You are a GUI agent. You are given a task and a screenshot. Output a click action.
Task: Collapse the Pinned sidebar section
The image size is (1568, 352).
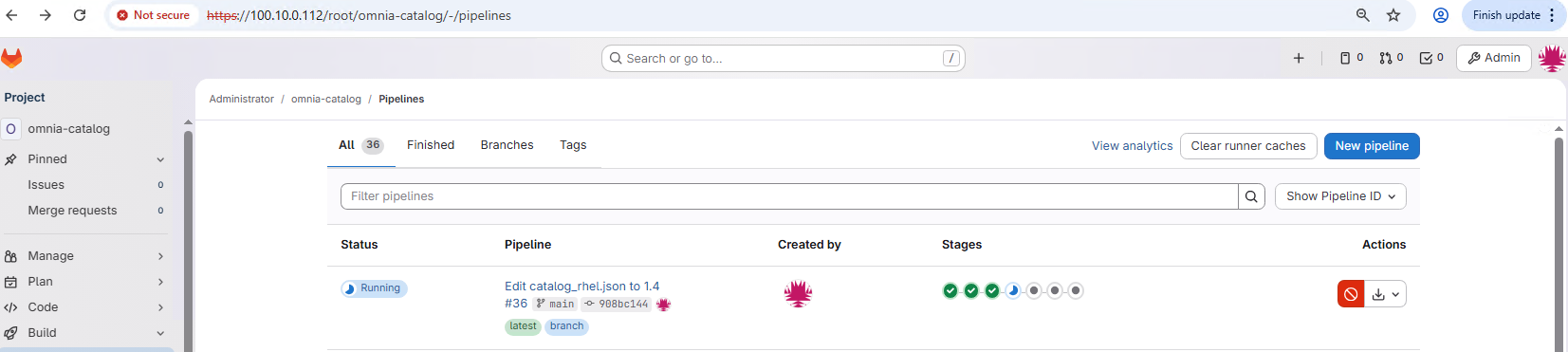pyautogui.click(x=86, y=159)
